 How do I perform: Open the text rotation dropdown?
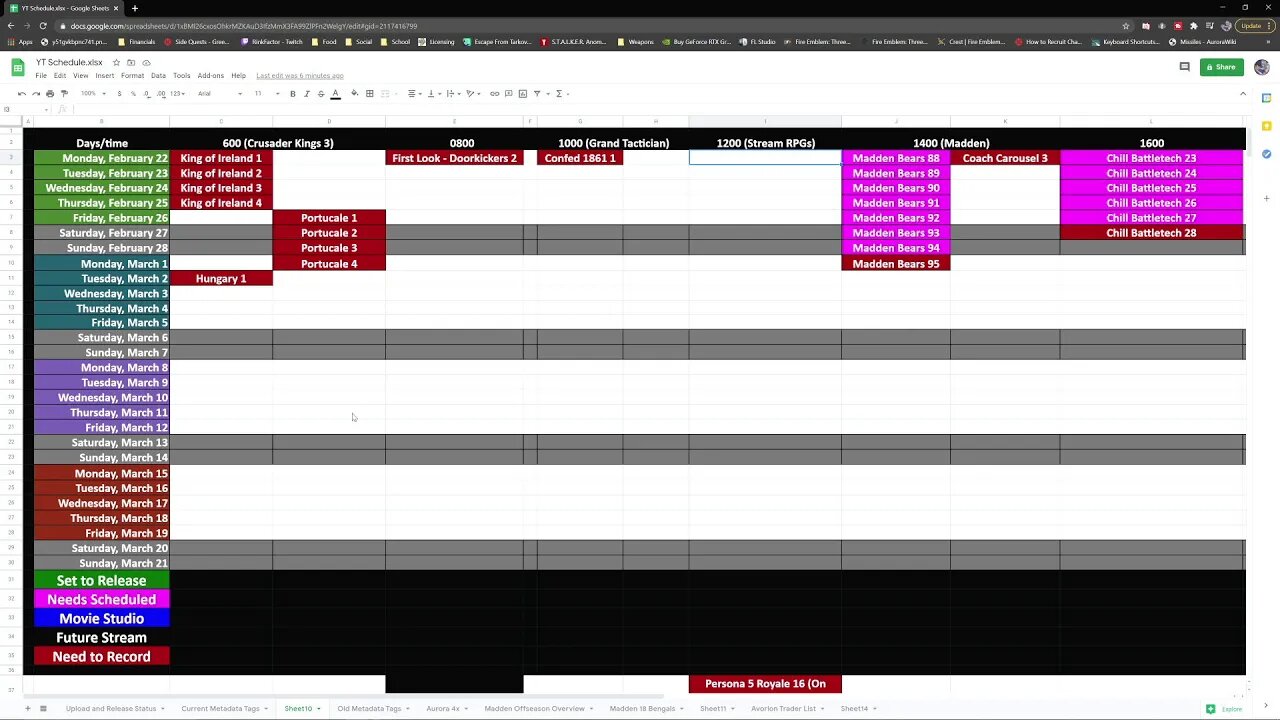[x=472, y=93]
